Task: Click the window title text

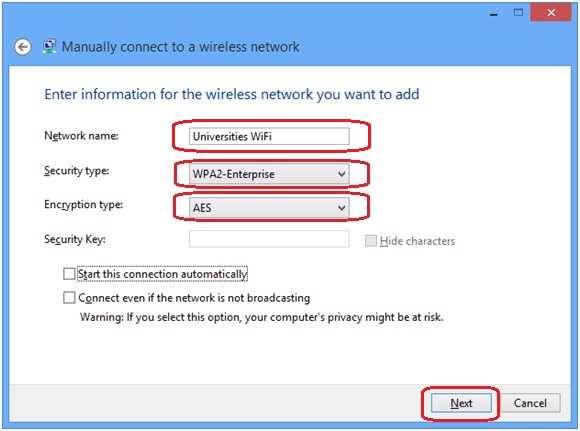Action: point(181,47)
